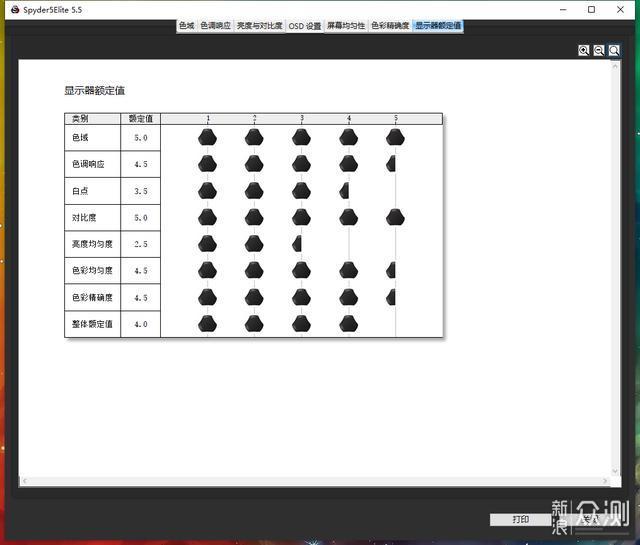
Task: Click the zoom out magnifier icon
Action: (x=599, y=50)
